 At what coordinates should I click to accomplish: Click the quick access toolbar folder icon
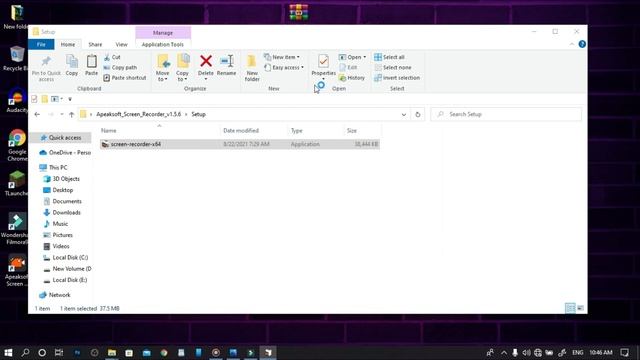coord(44,99)
